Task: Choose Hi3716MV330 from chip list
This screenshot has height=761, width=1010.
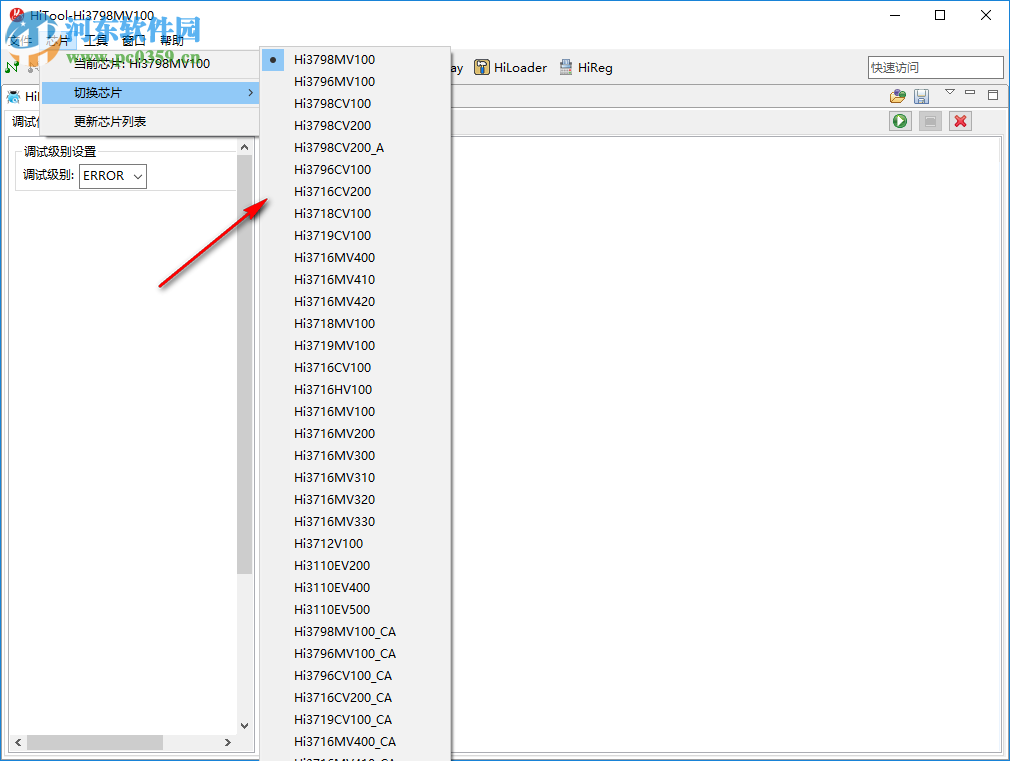Action: [x=355, y=521]
